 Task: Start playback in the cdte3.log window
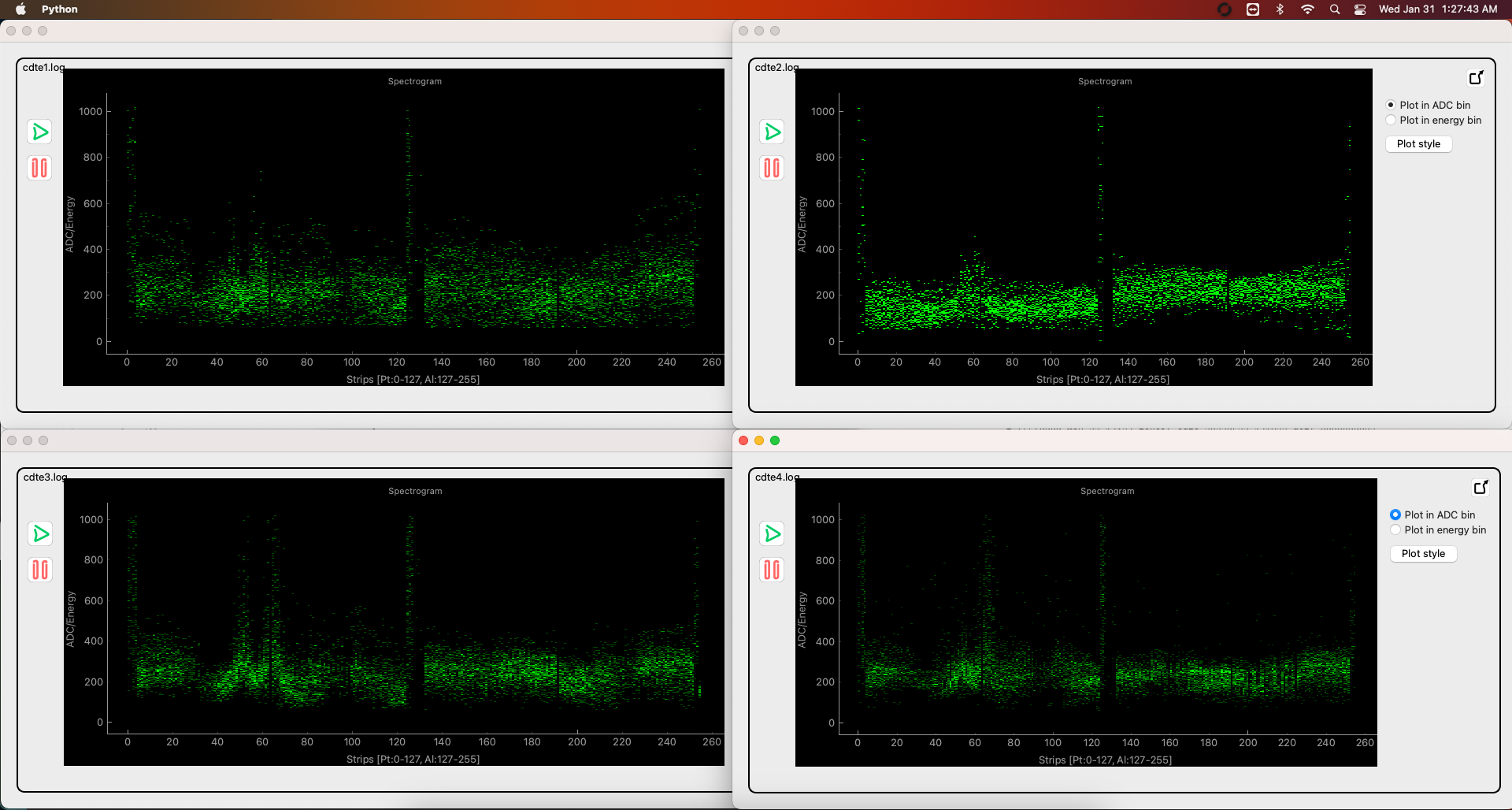[x=40, y=533]
